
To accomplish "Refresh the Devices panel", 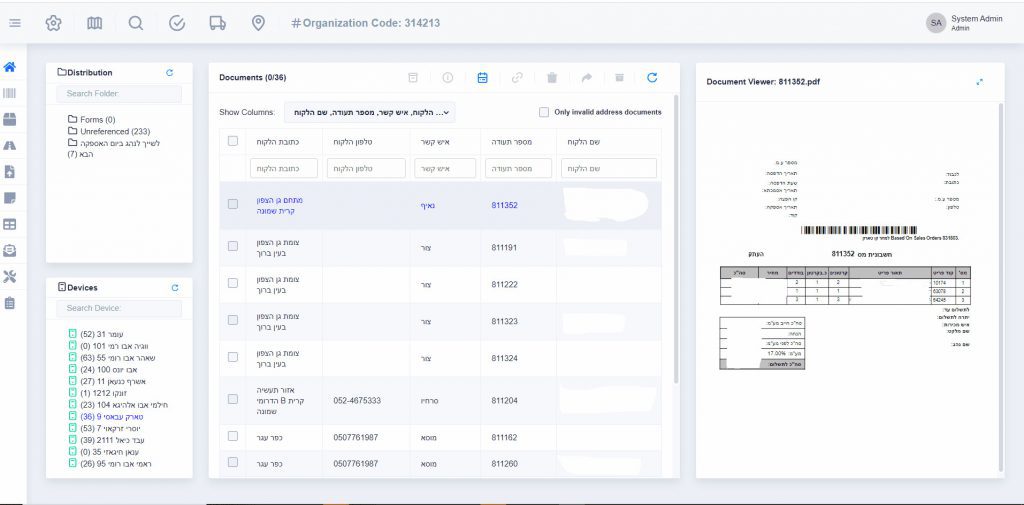I will (x=175, y=288).
